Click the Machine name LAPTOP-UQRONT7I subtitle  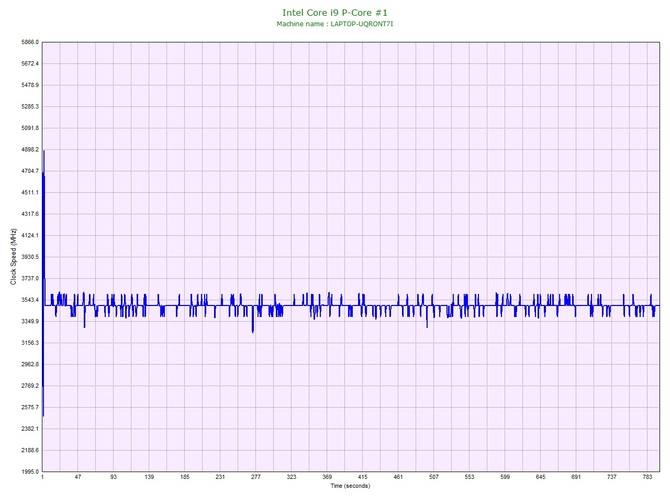335,24
